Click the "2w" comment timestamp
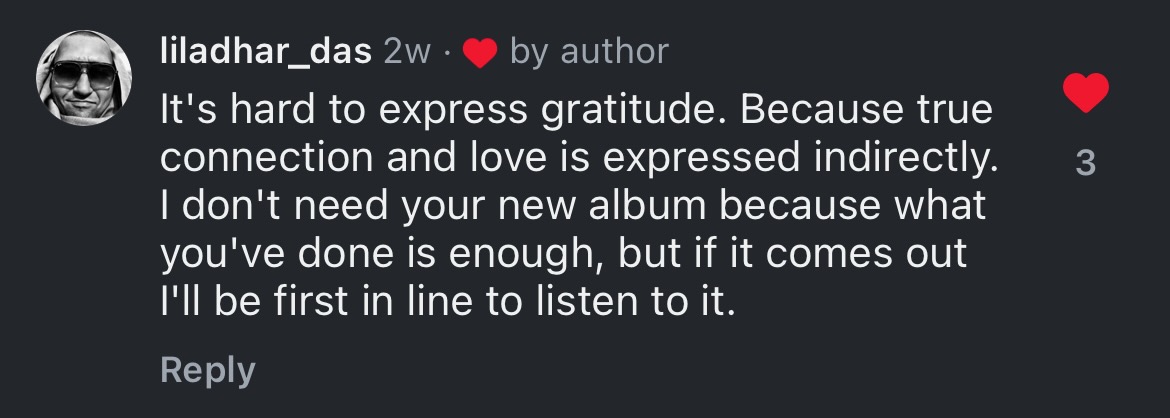 pos(406,52)
